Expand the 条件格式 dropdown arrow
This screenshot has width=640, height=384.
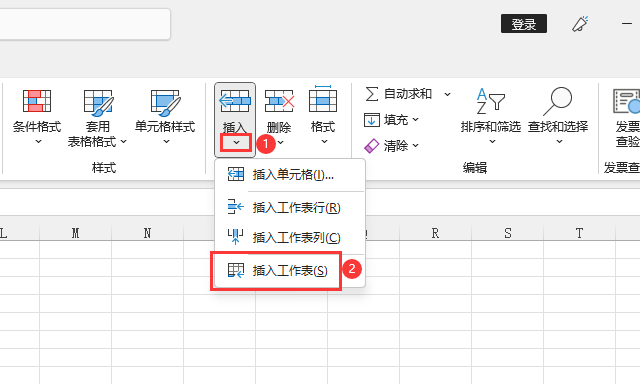(38, 142)
